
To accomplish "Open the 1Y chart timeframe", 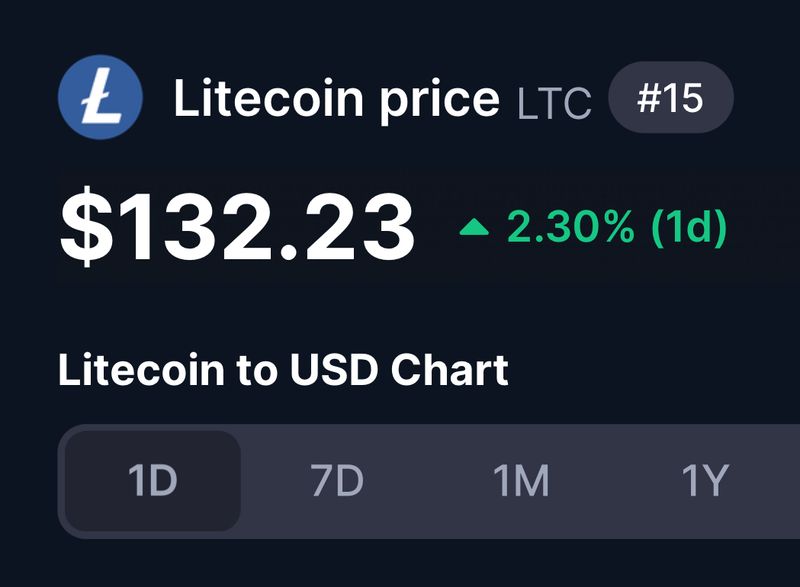I will pyautogui.click(x=704, y=482).
